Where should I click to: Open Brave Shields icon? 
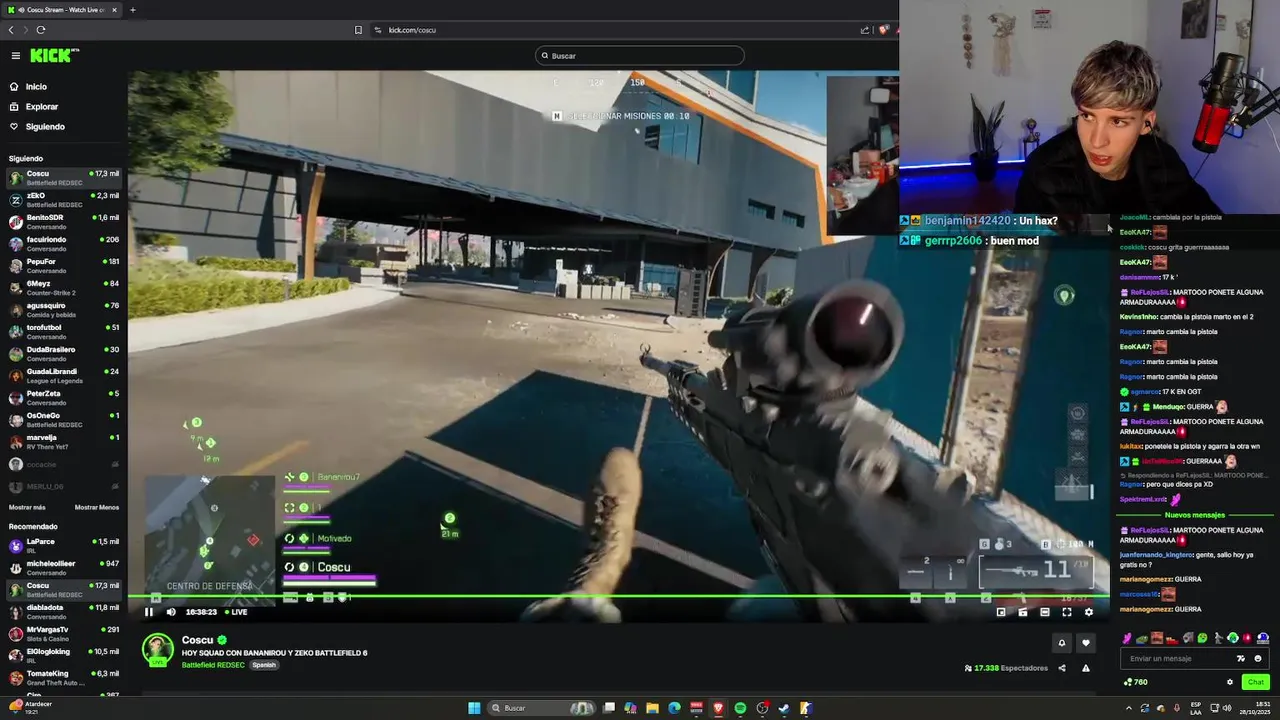pos(883,30)
